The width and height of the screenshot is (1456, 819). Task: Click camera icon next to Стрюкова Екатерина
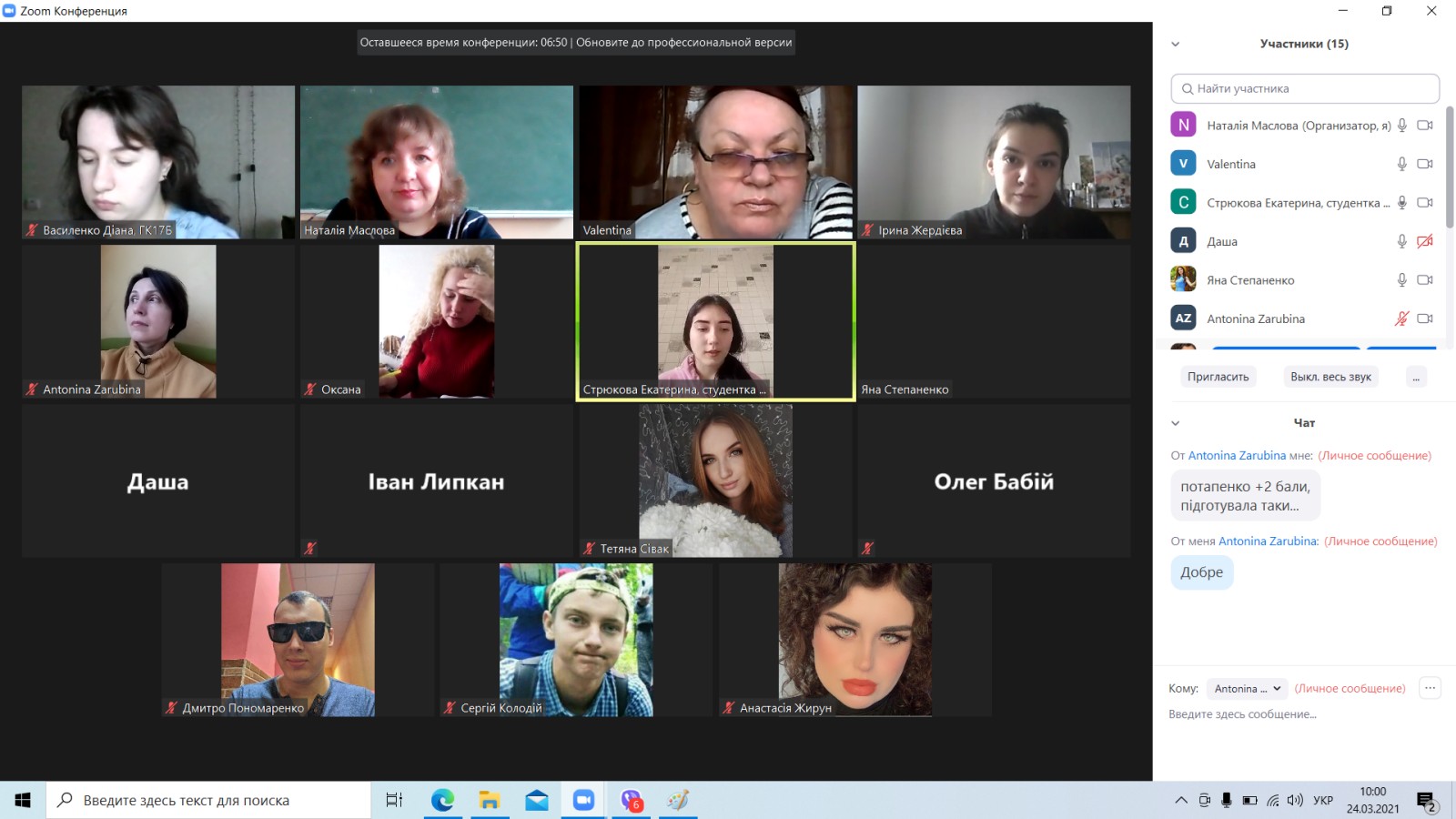(1425, 203)
